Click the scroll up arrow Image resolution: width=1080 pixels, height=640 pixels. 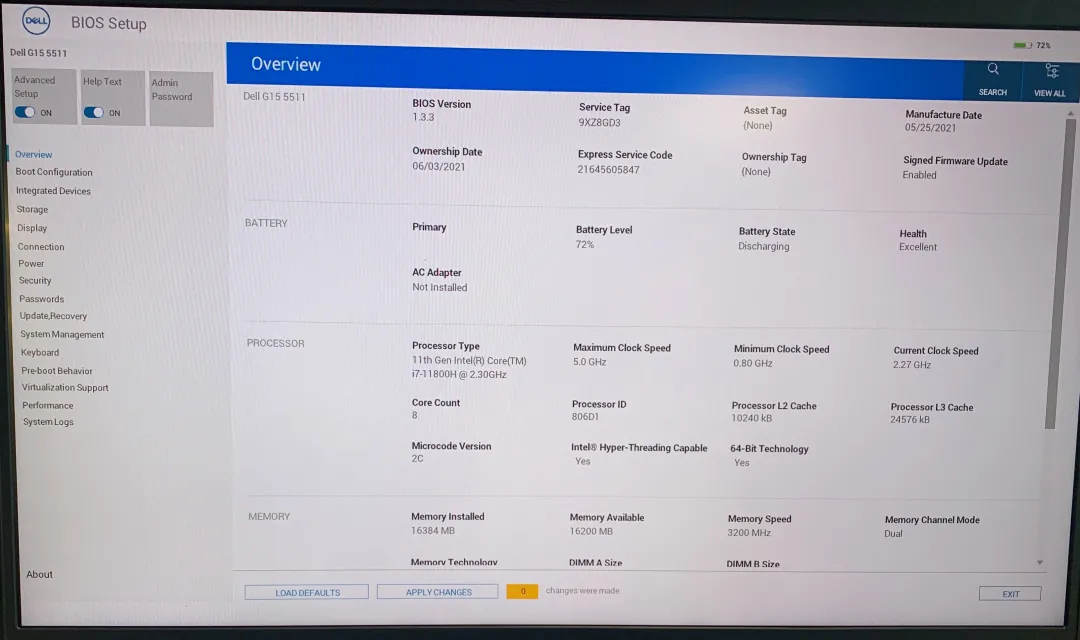point(1070,113)
